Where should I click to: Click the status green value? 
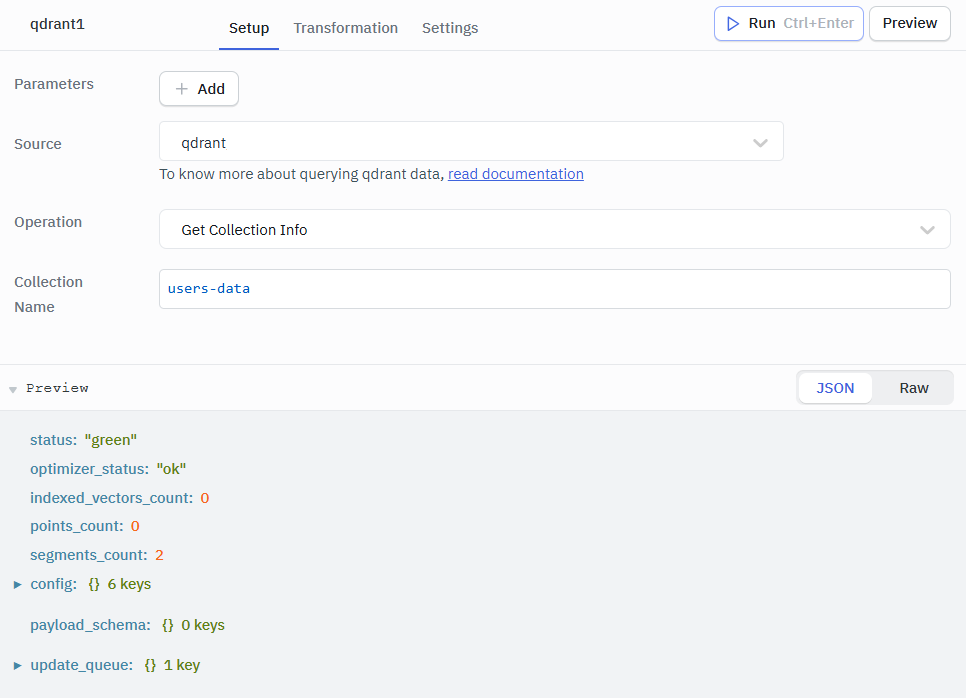110,440
